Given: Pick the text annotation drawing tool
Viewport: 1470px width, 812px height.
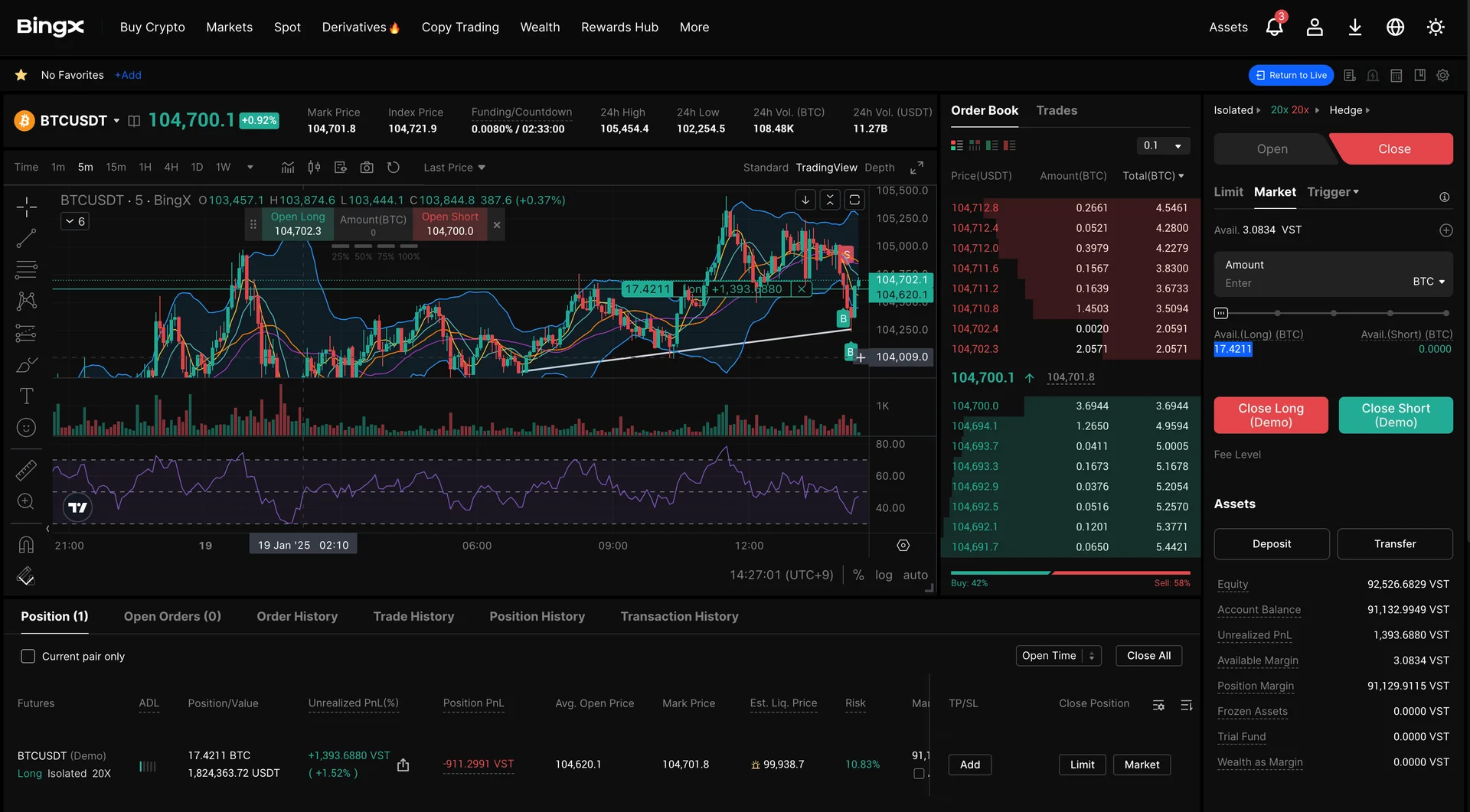Looking at the screenshot, I should coord(26,396).
